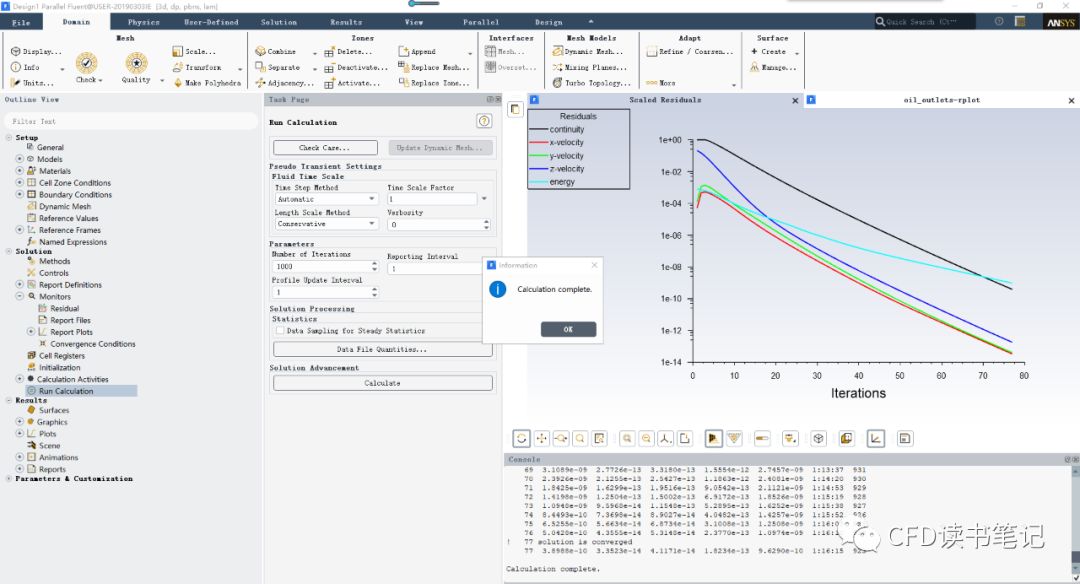Switch to the Results ribbon tab
1080x584 pixels.
346,22
